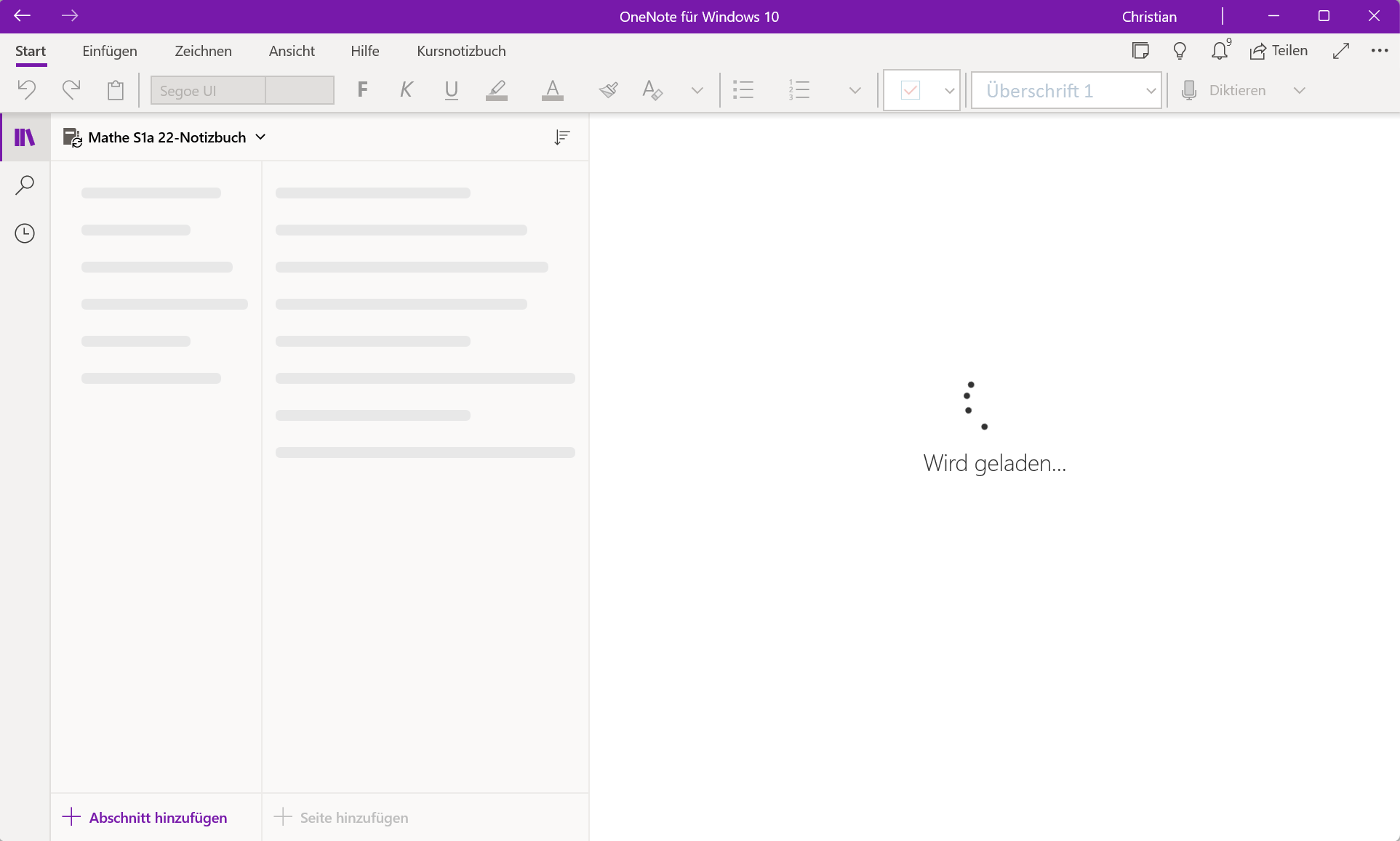Enter full screen mode arrow icon
The height and width of the screenshot is (841, 1400).
pos(1341,51)
